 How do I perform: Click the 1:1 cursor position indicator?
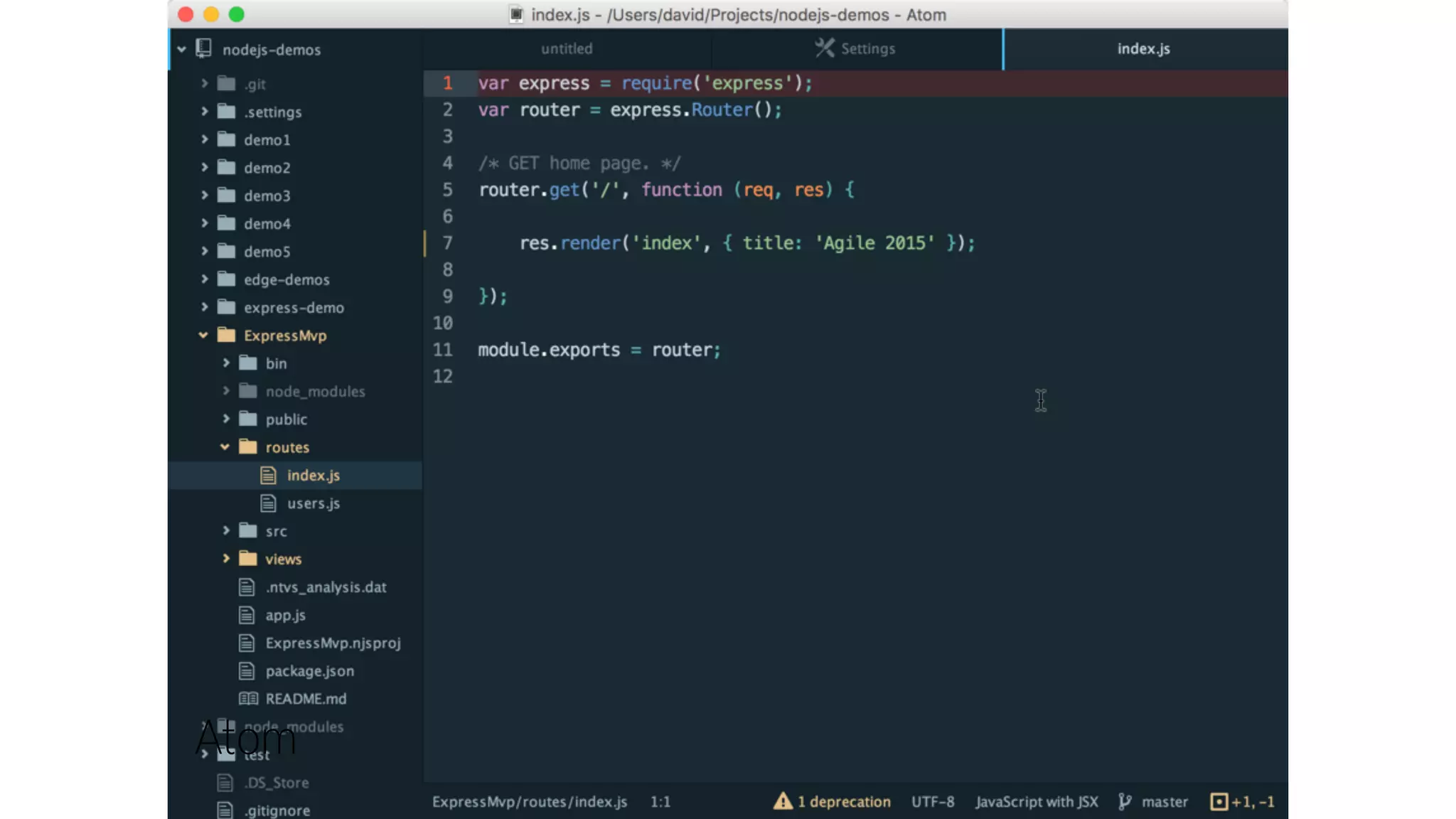[x=660, y=801]
